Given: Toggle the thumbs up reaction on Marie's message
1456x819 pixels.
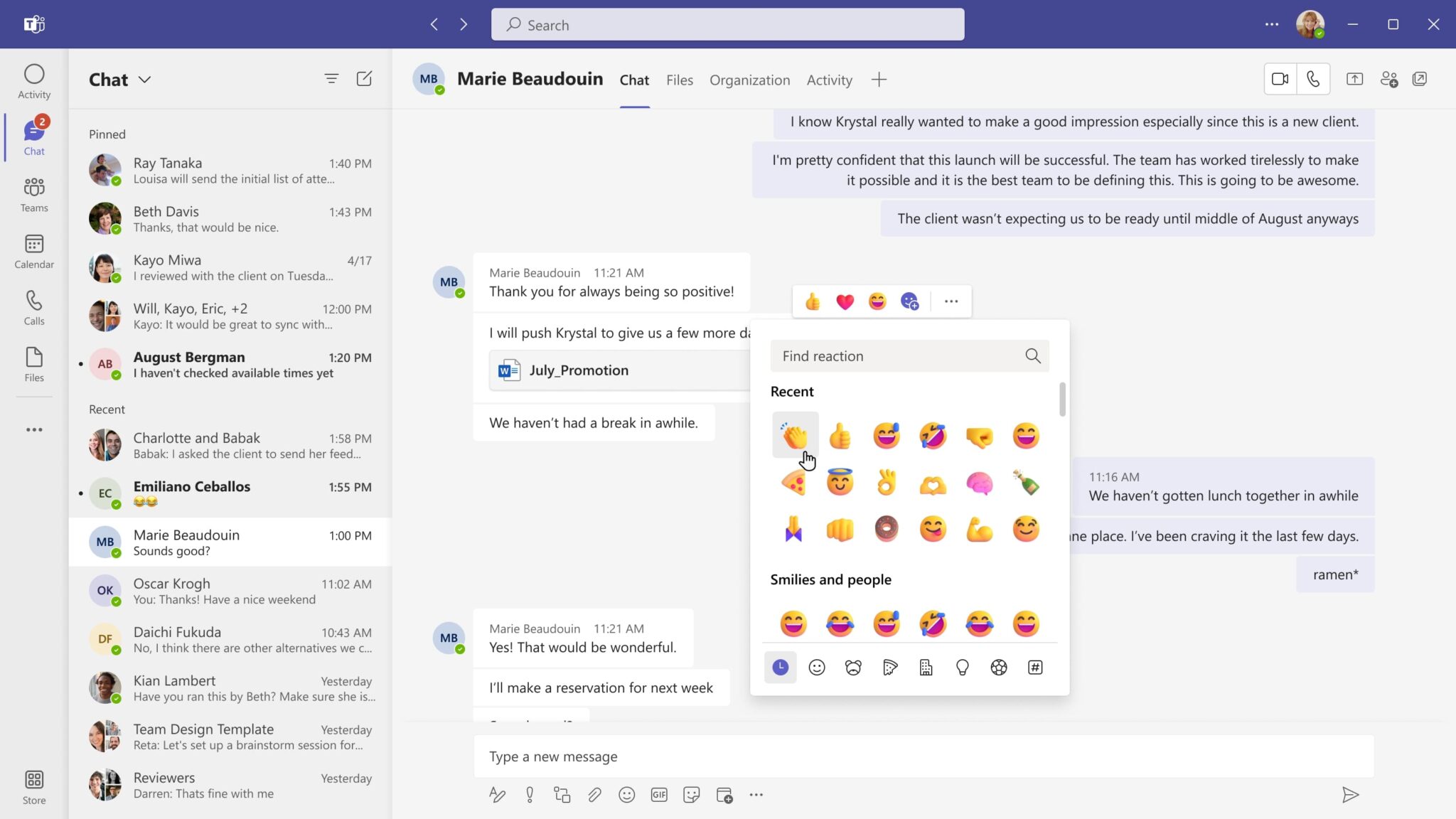Looking at the screenshot, I should [813, 301].
